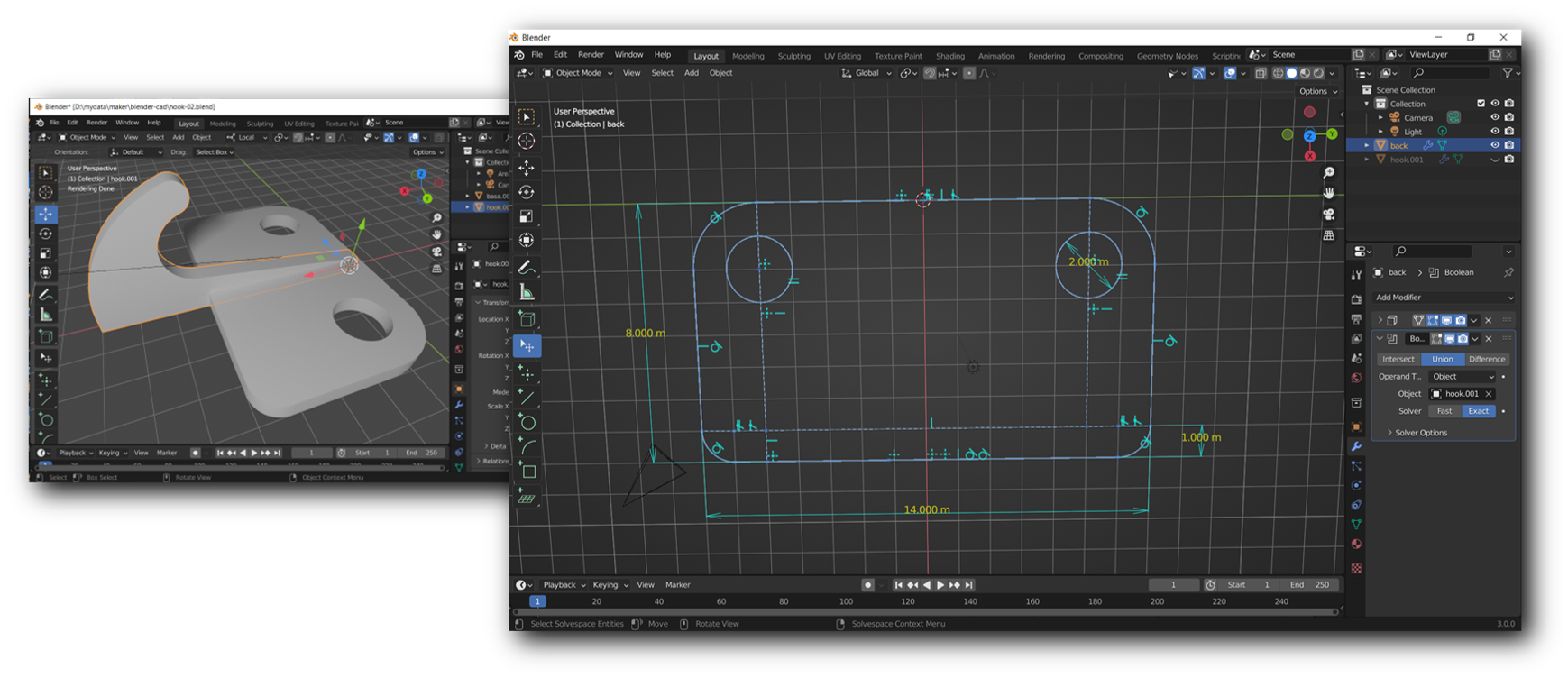Choose the Measure tool in front window

[527, 292]
